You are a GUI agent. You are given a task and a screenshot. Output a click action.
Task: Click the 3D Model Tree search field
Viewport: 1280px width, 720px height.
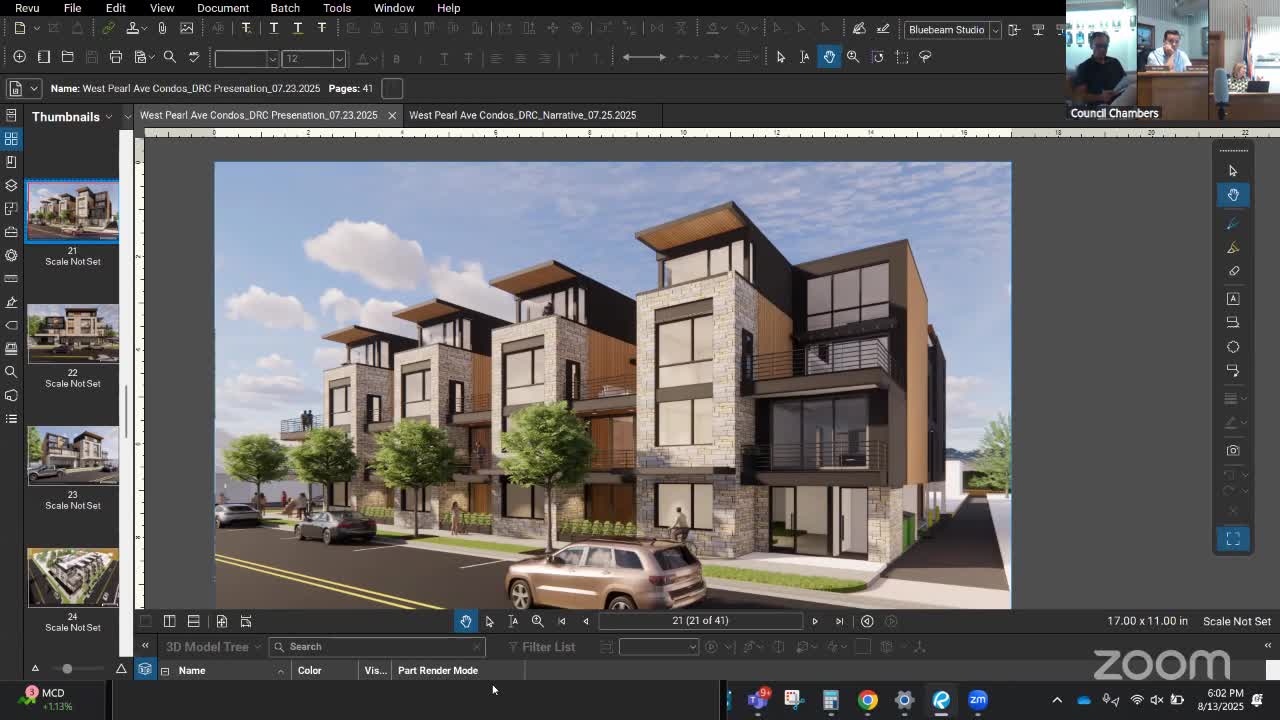pos(377,647)
